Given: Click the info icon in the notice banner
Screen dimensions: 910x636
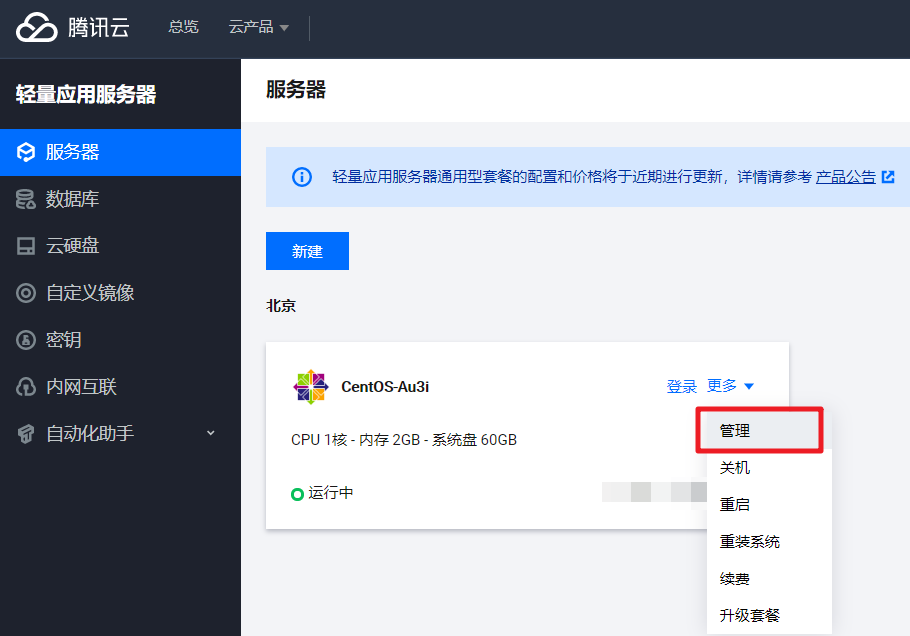Looking at the screenshot, I should click(302, 176).
